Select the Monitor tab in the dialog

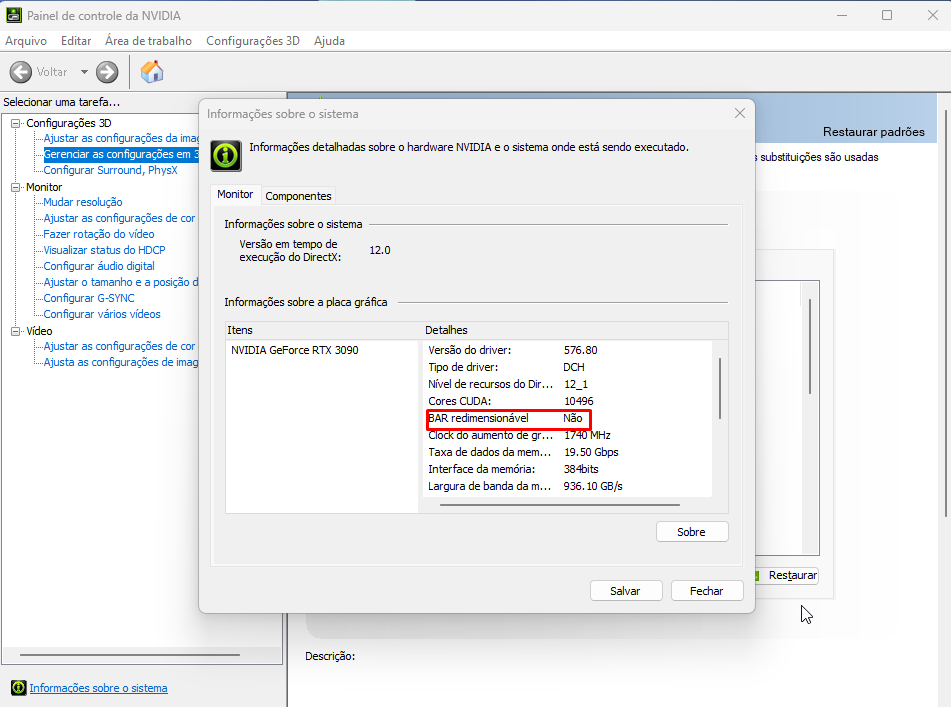[235, 194]
